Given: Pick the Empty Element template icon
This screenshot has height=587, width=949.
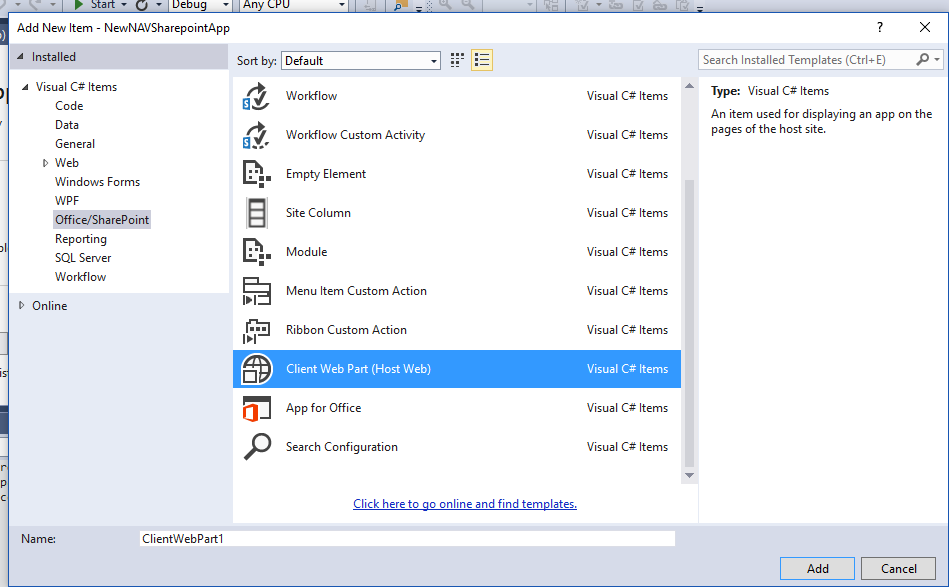Looking at the screenshot, I should (x=256, y=174).
